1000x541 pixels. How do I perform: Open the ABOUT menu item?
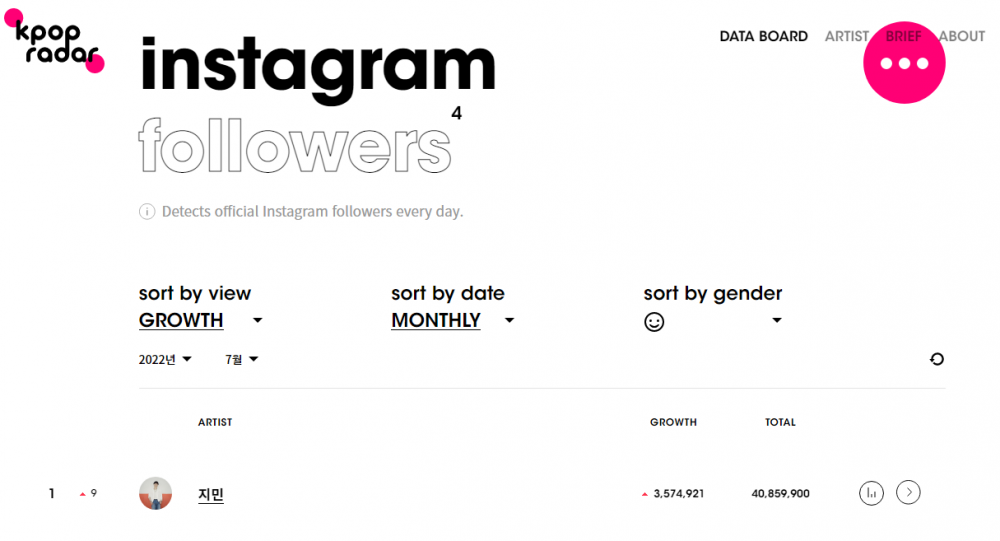tap(962, 36)
